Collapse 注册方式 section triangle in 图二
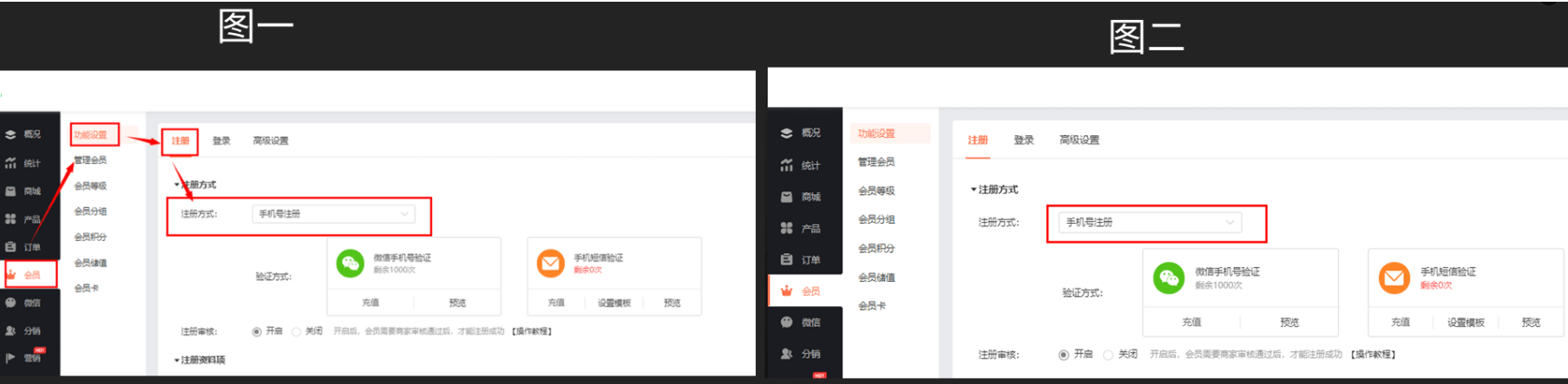 pyautogui.click(x=974, y=190)
